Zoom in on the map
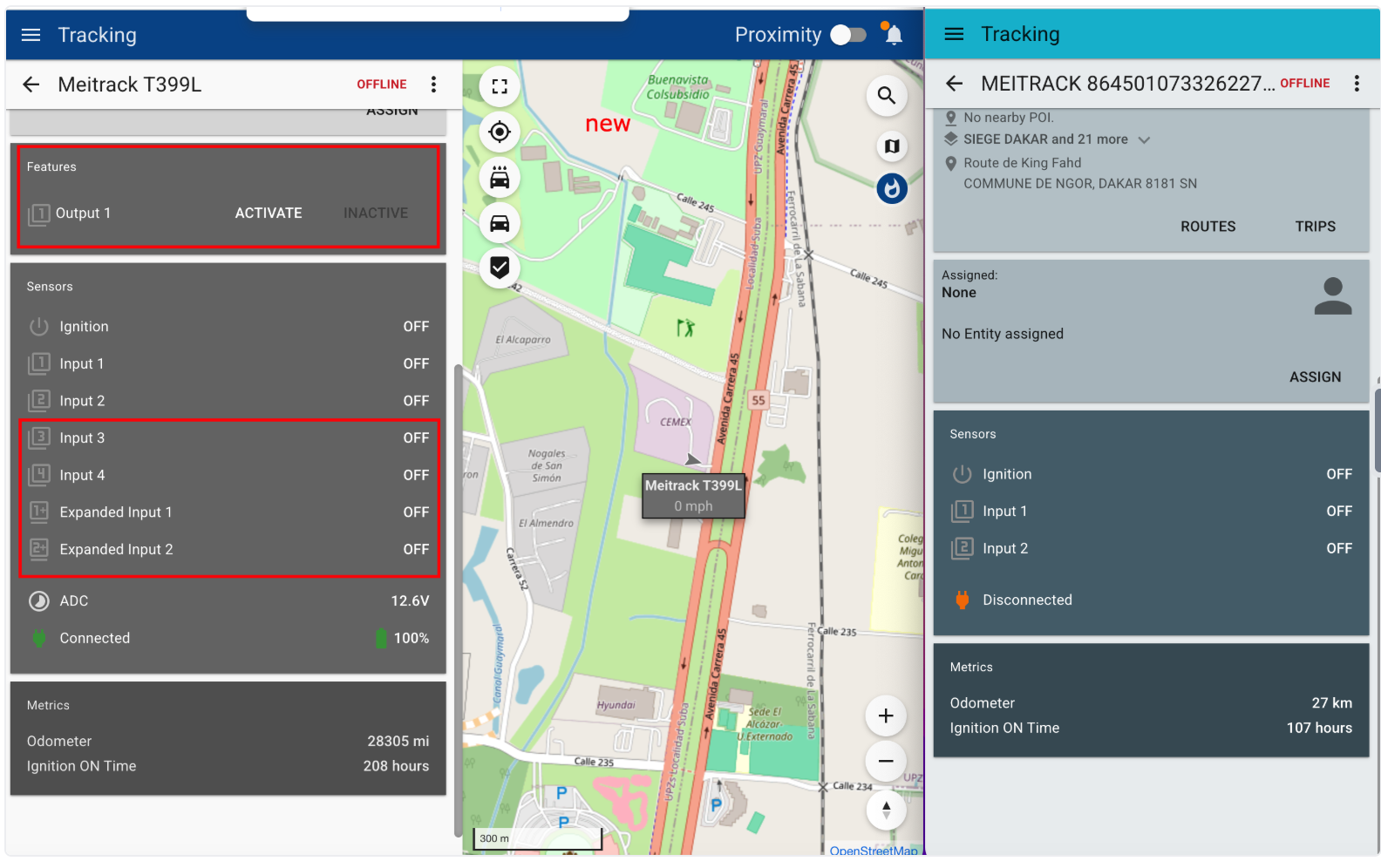 click(886, 715)
